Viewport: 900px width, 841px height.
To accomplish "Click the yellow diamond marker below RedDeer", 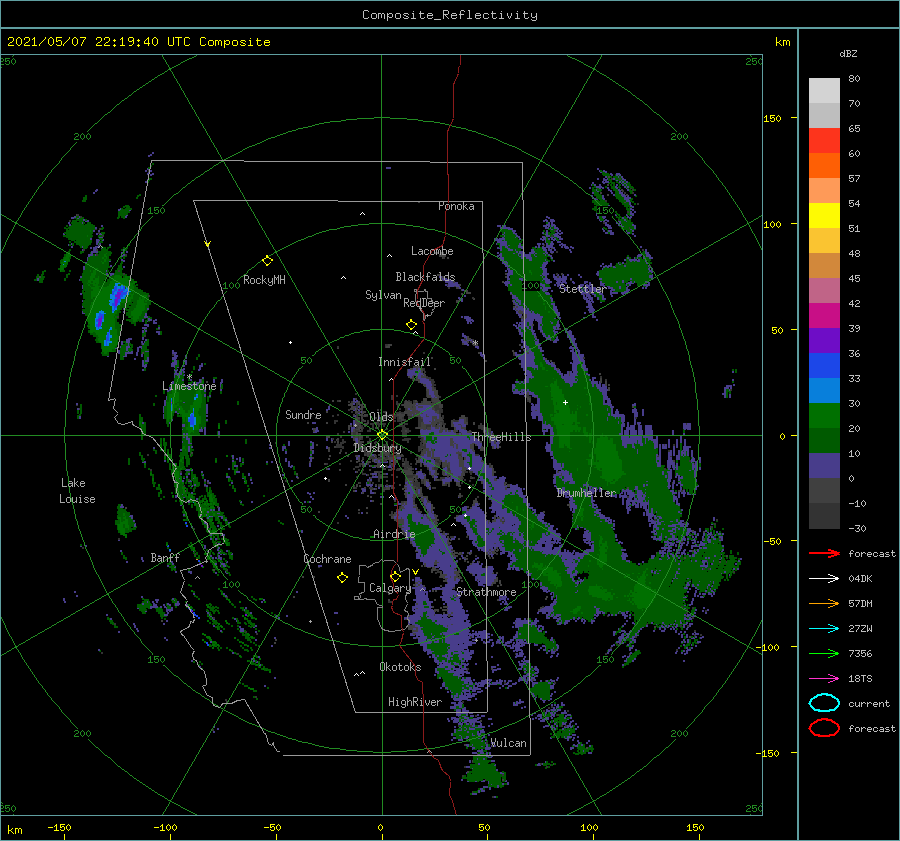I will [x=411, y=325].
